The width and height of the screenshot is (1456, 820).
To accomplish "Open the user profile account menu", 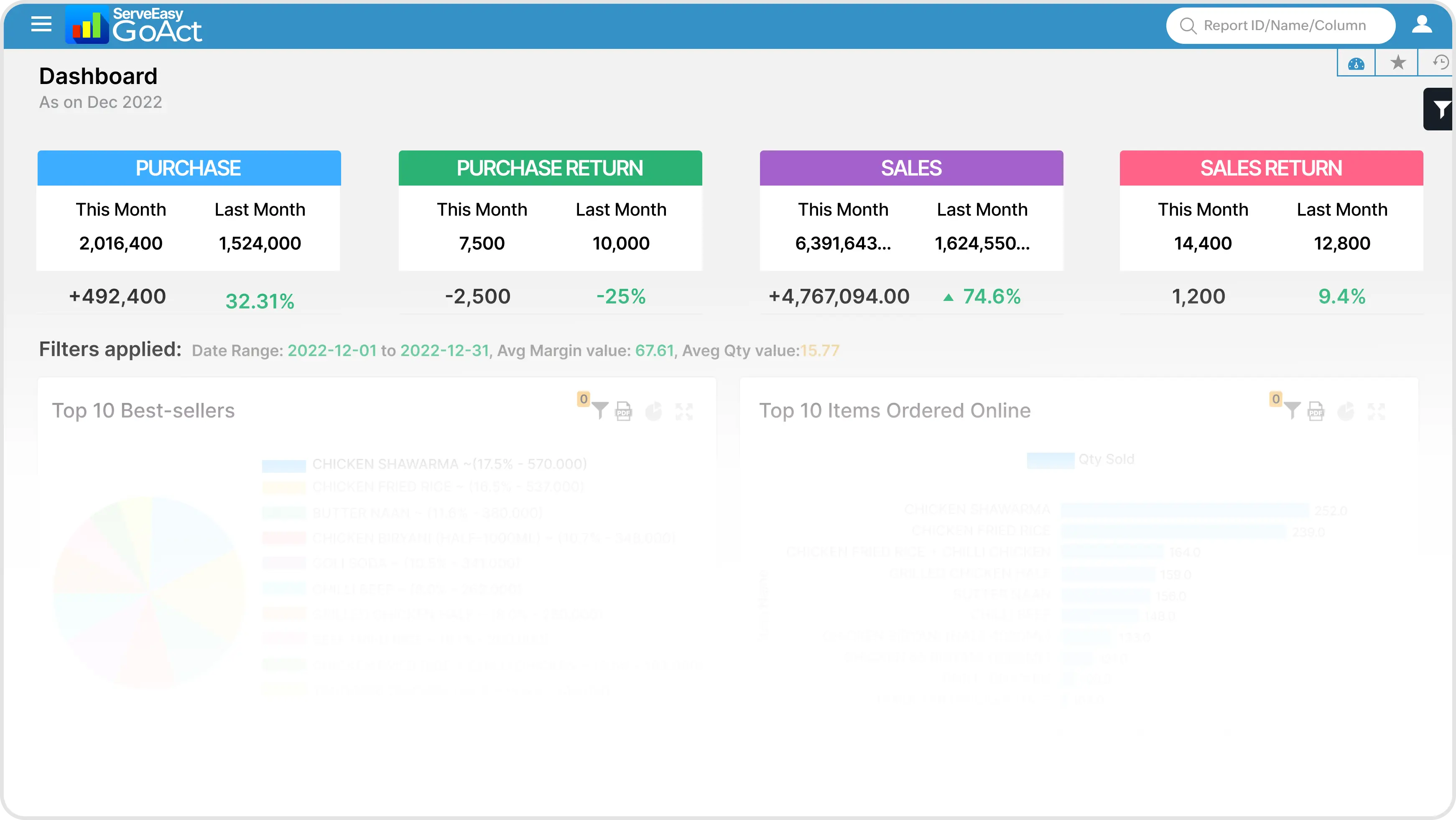I will click(x=1423, y=25).
